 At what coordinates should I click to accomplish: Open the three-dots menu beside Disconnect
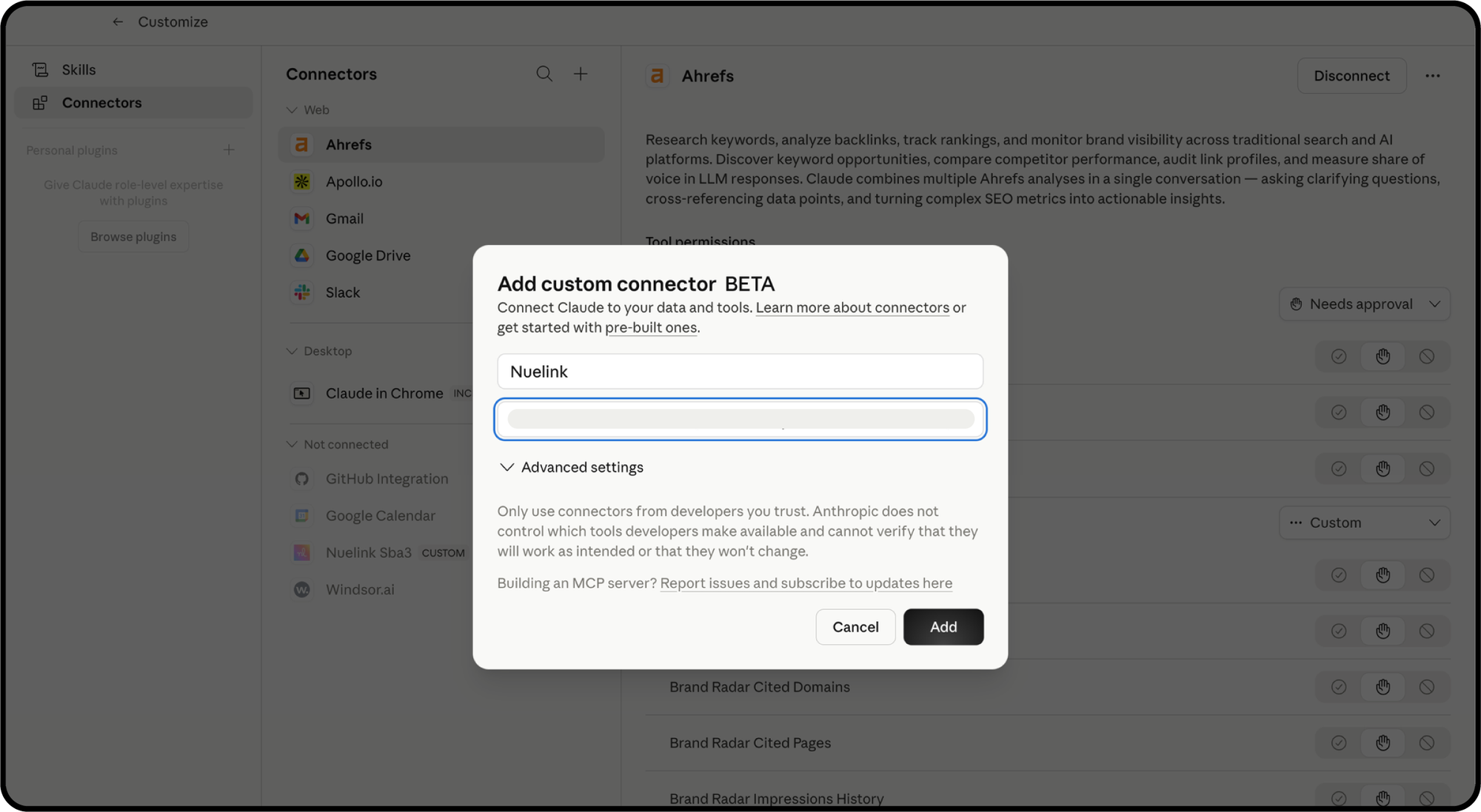pos(1432,76)
